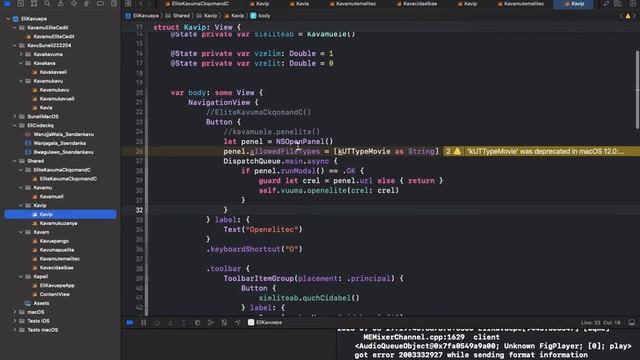Toggle the minimap editor layout icon
The image size is (640, 360).
coord(618,4)
